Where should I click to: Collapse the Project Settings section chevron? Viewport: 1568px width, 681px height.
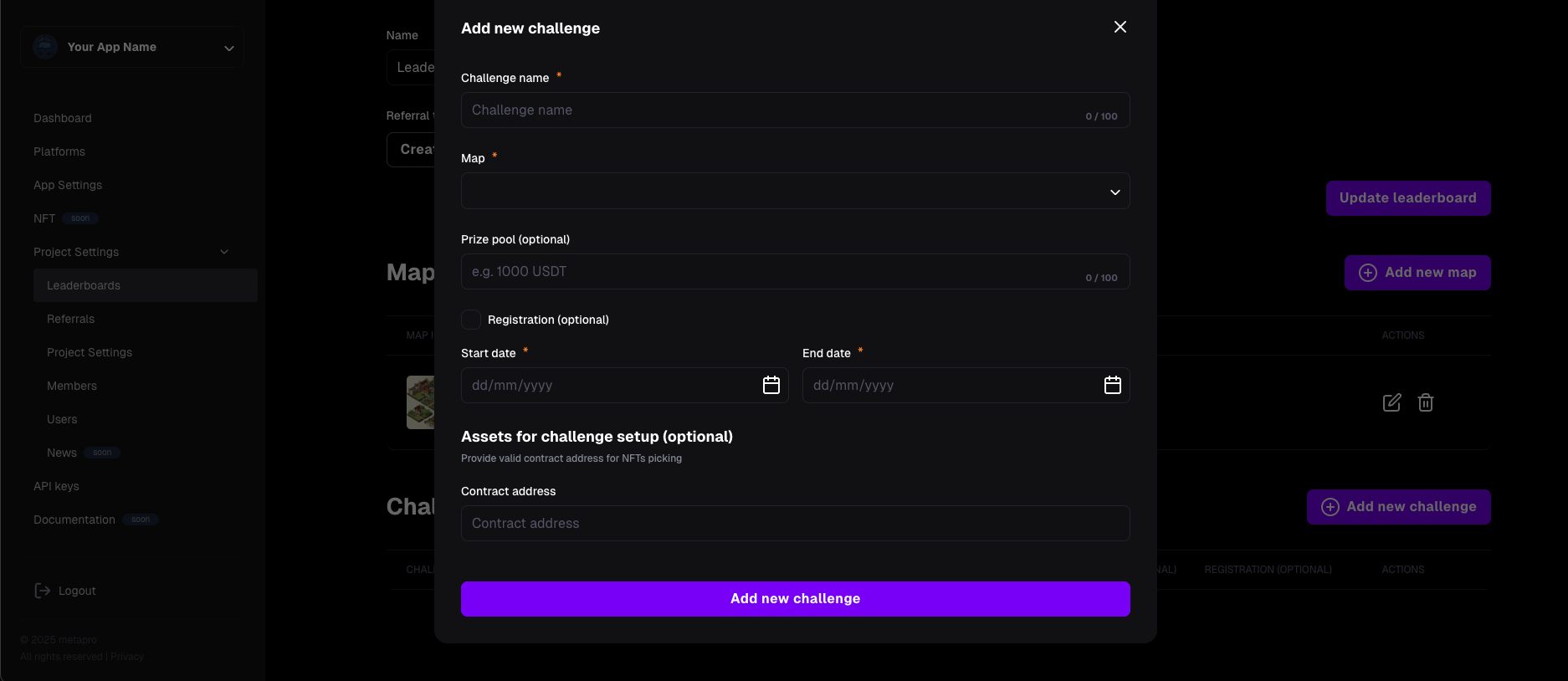(x=224, y=252)
